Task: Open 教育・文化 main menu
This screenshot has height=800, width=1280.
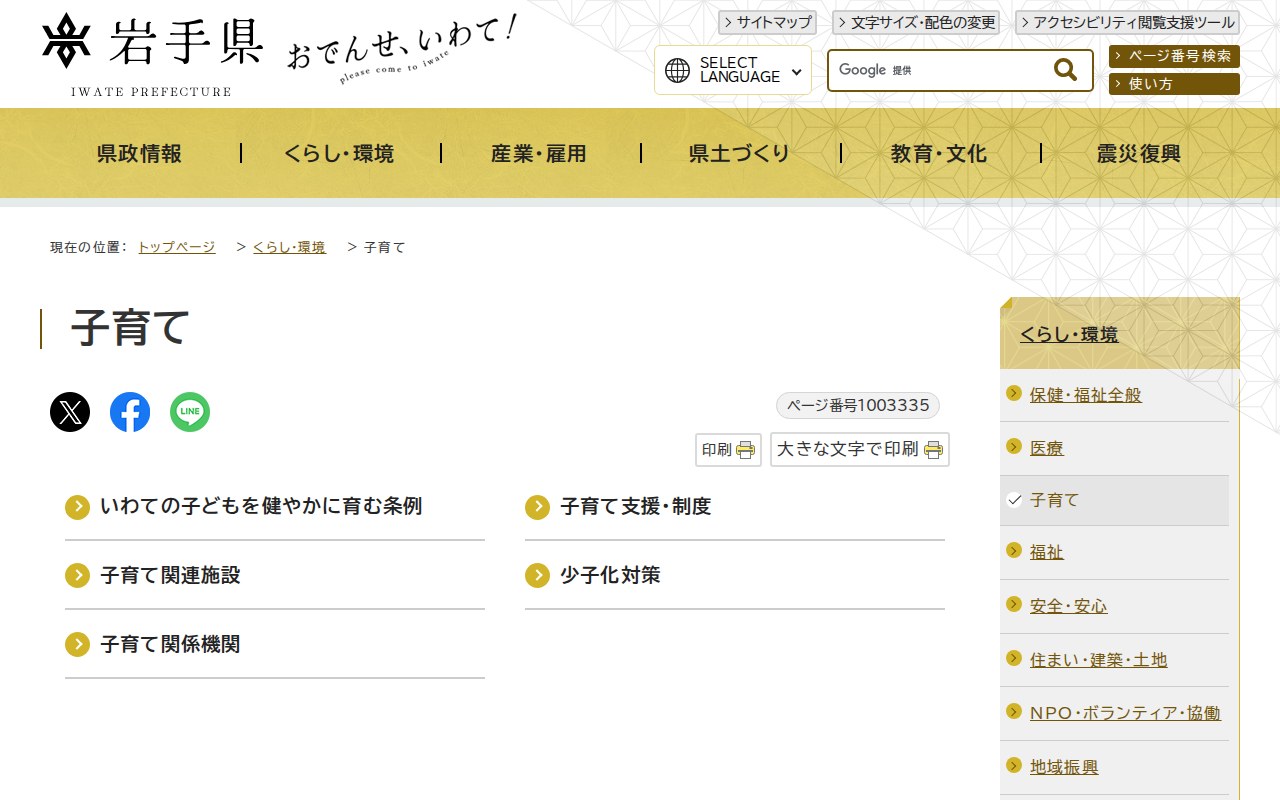Action: [940, 153]
